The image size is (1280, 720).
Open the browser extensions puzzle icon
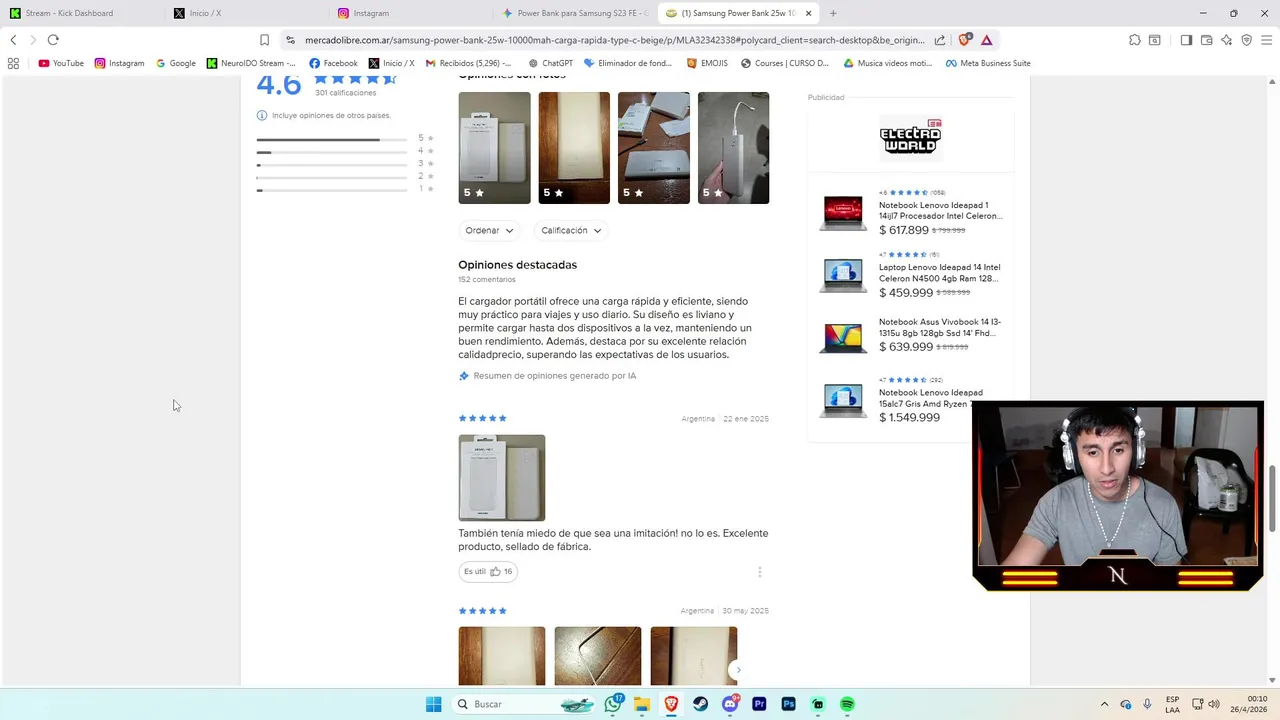(1134, 40)
